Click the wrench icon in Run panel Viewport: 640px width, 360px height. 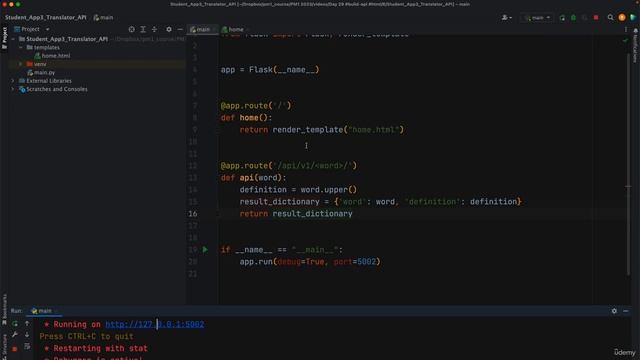click(15, 335)
